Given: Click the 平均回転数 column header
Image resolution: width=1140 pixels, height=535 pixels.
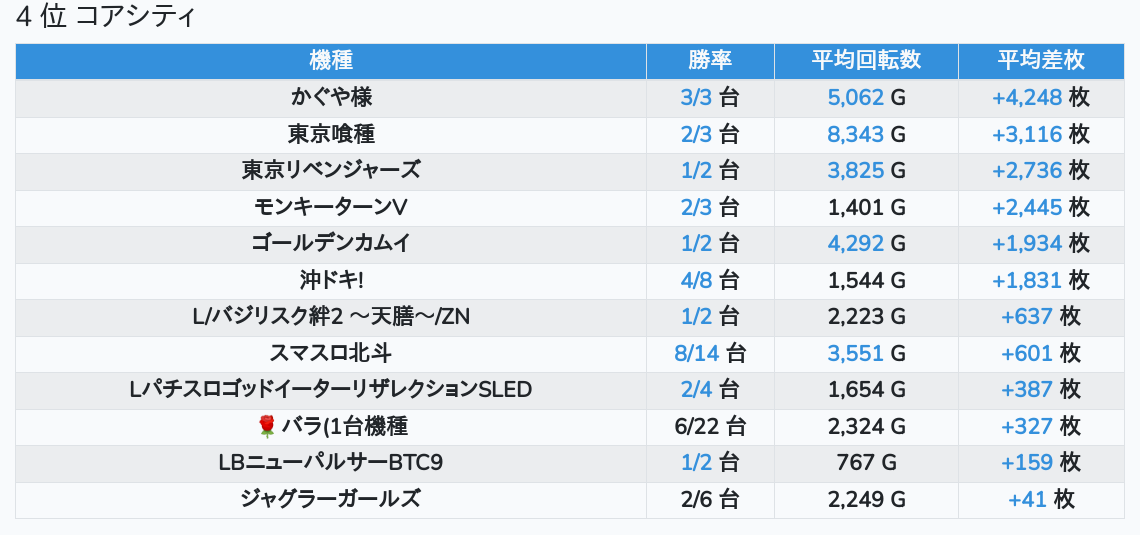Looking at the screenshot, I should click(x=866, y=61).
